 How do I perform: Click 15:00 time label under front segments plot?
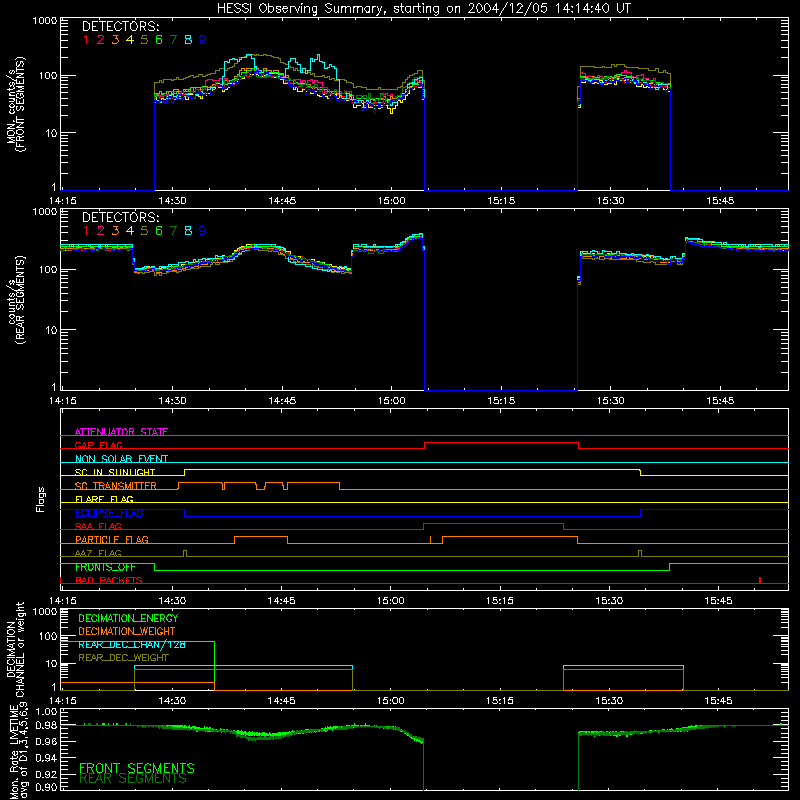click(x=391, y=201)
